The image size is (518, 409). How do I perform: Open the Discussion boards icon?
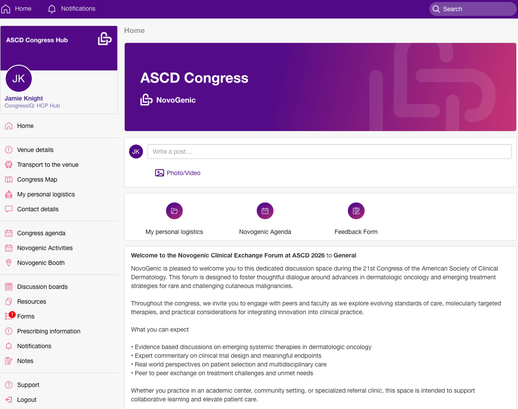[9, 287]
